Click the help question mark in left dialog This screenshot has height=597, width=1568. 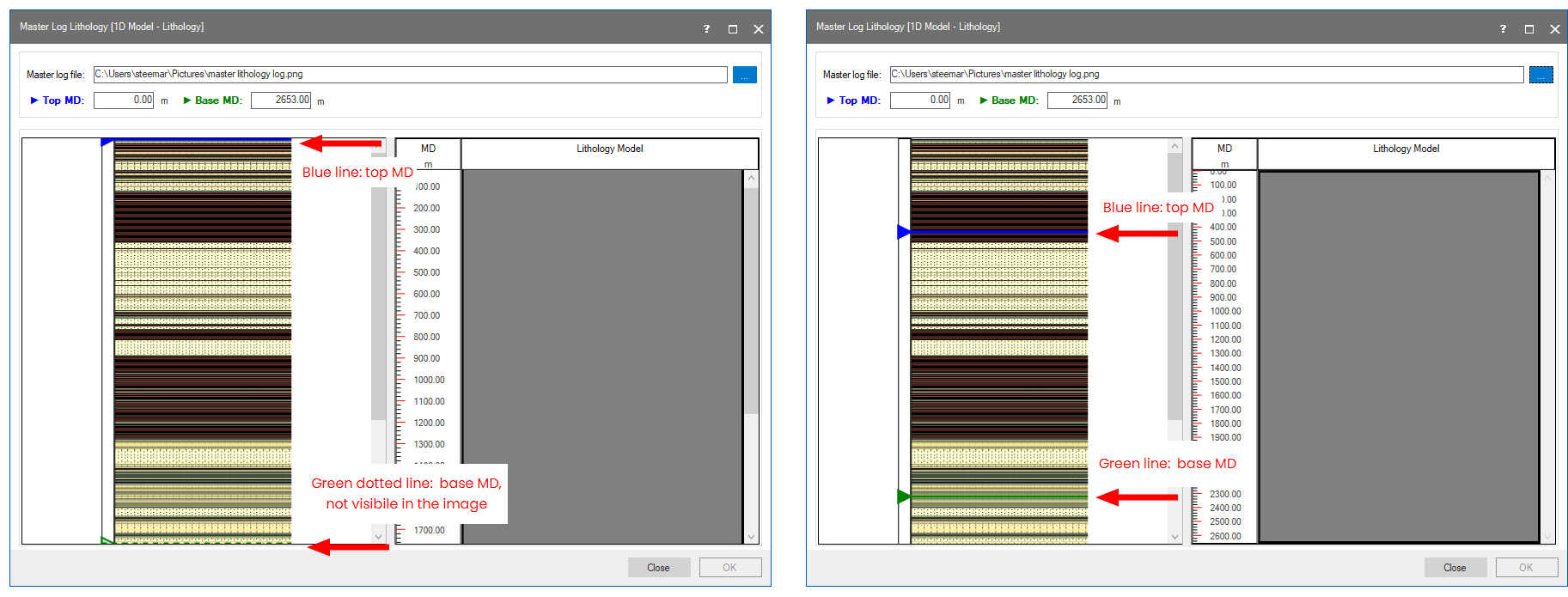(x=706, y=29)
